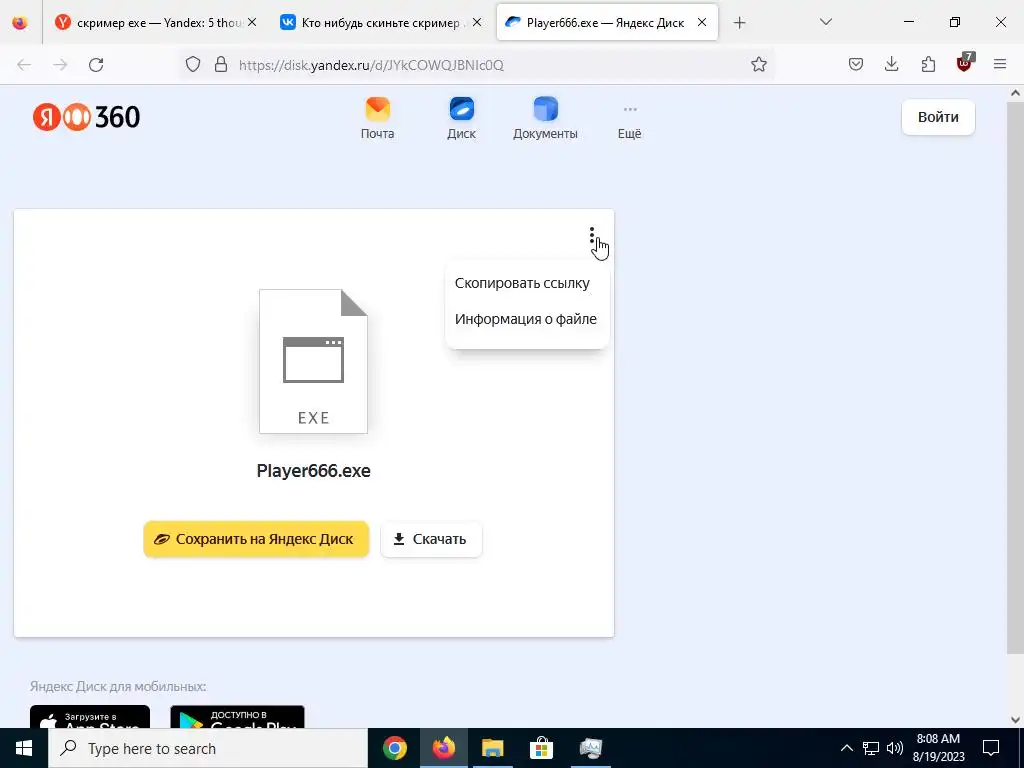The width and height of the screenshot is (1024, 768).
Task: Focus the disk.yandex.ru address bar
Action: [x=477, y=65]
